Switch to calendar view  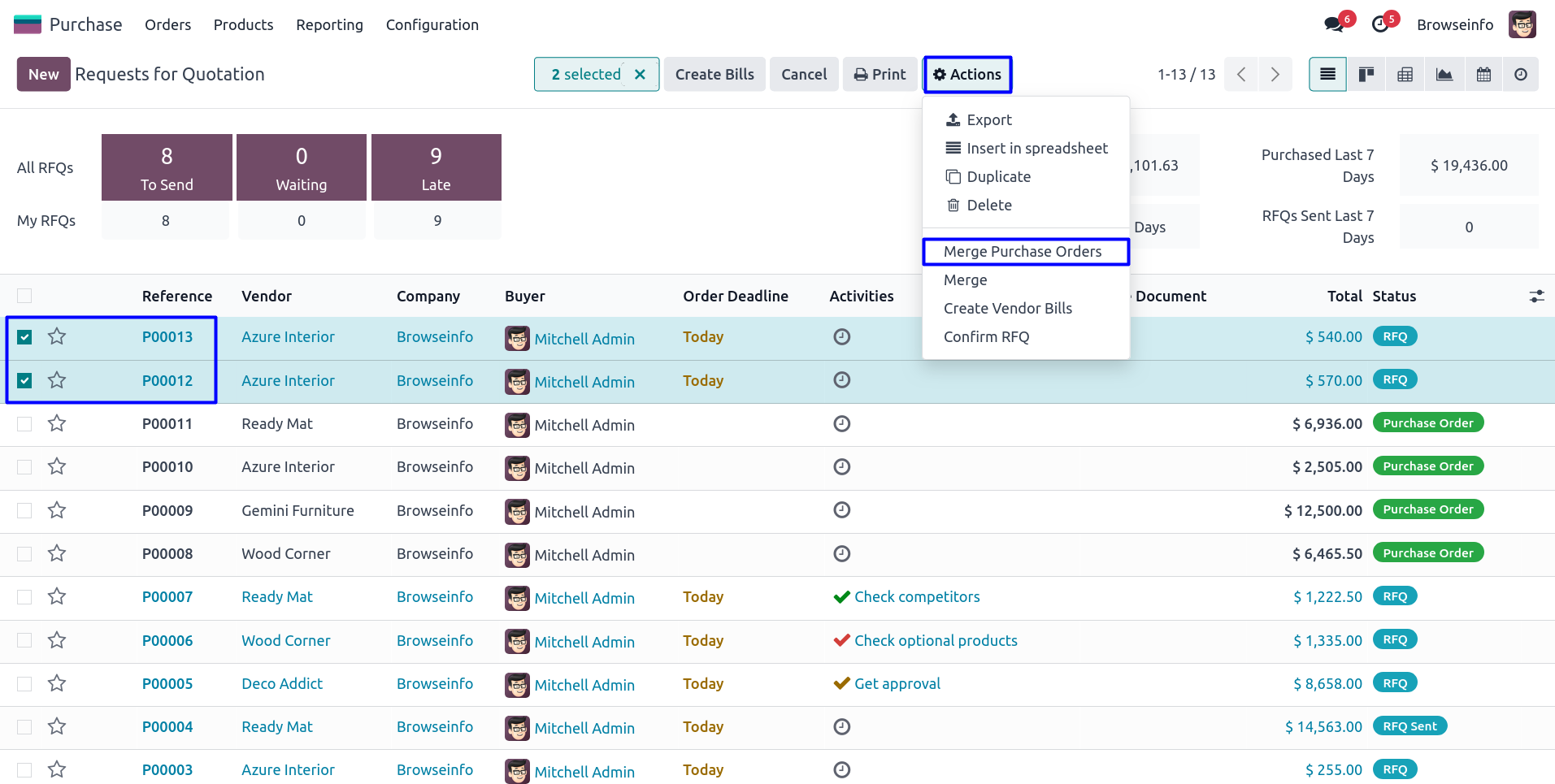click(x=1483, y=75)
